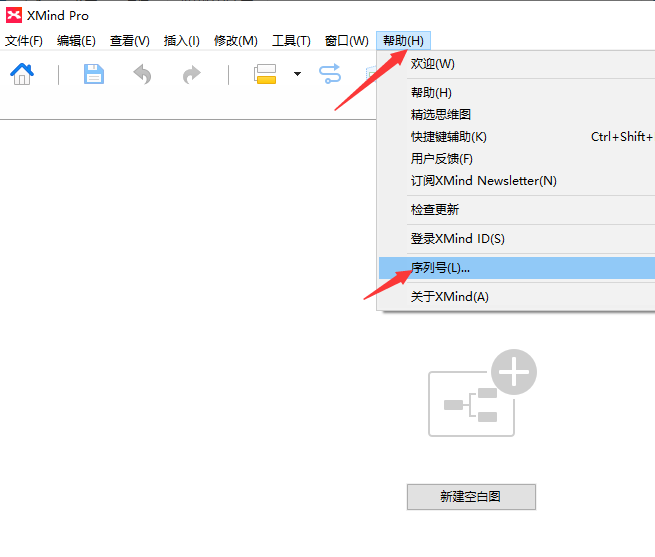The height and width of the screenshot is (557, 655).
Task: Open 关于XMind(A) menu item
Action: click(517, 297)
